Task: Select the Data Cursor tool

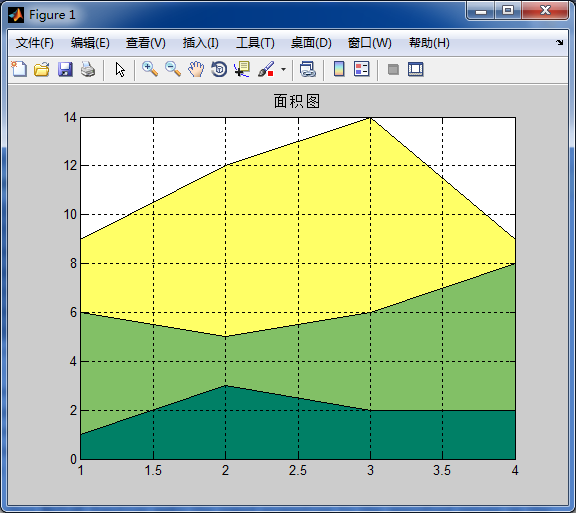Action: [x=242, y=69]
